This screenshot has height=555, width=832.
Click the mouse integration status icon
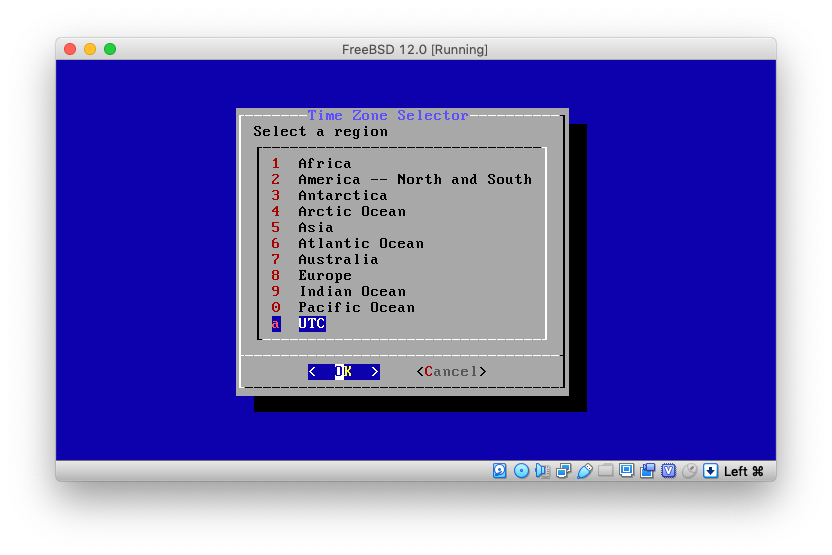click(x=690, y=471)
